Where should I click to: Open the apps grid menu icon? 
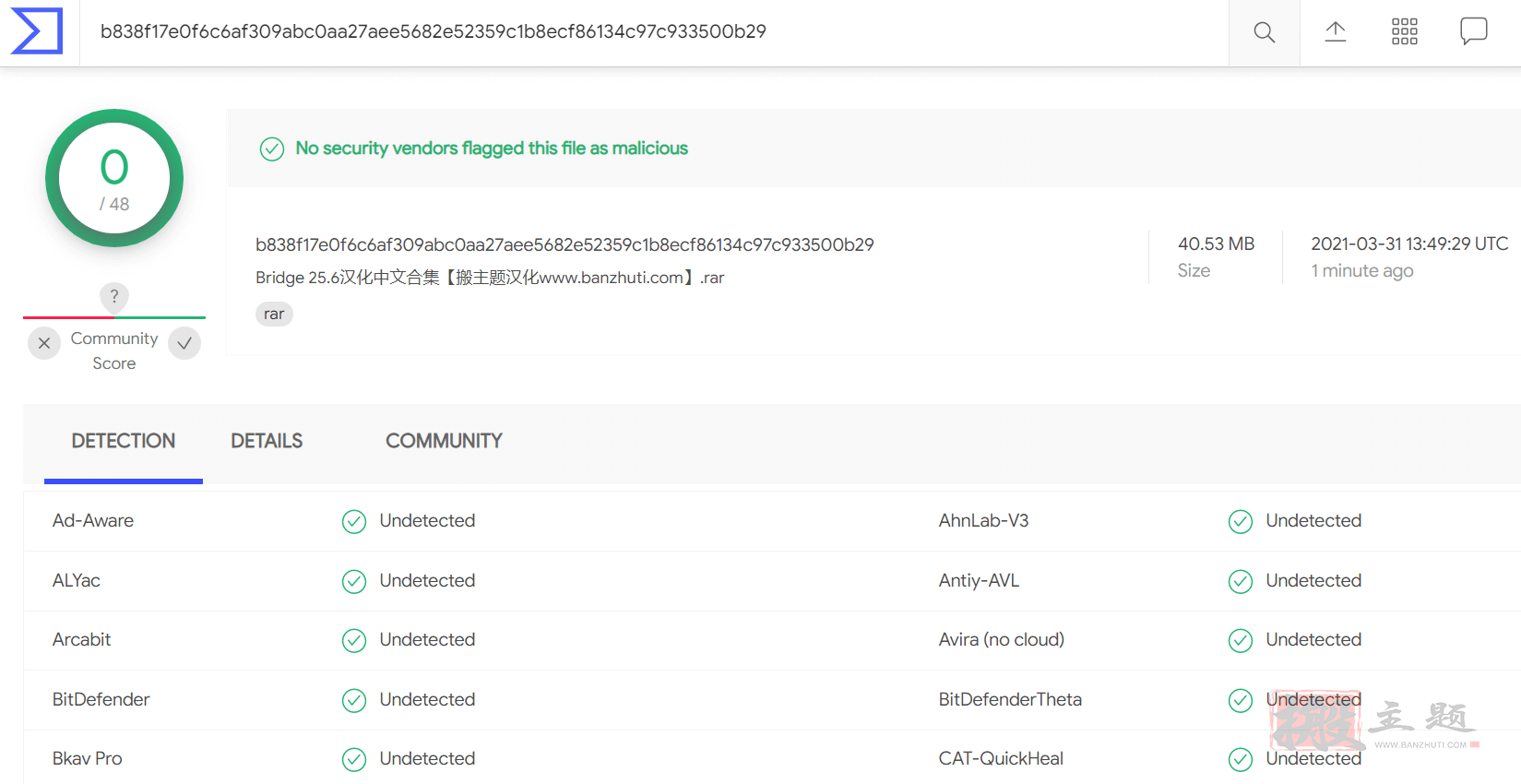pyautogui.click(x=1405, y=31)
